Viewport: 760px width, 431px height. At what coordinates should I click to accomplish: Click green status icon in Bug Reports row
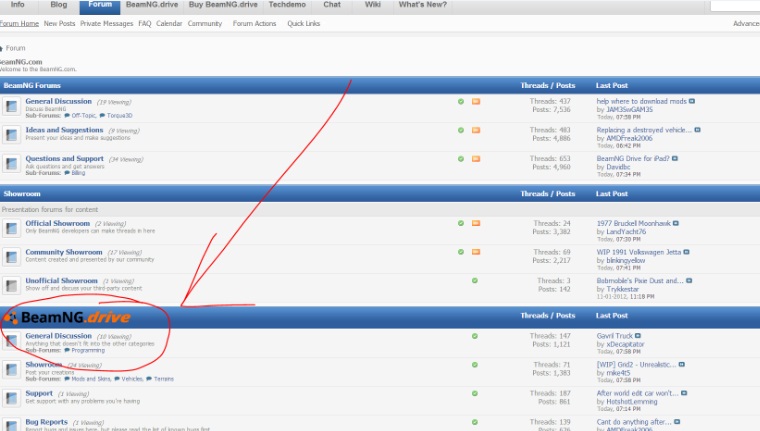coord(475,422)
